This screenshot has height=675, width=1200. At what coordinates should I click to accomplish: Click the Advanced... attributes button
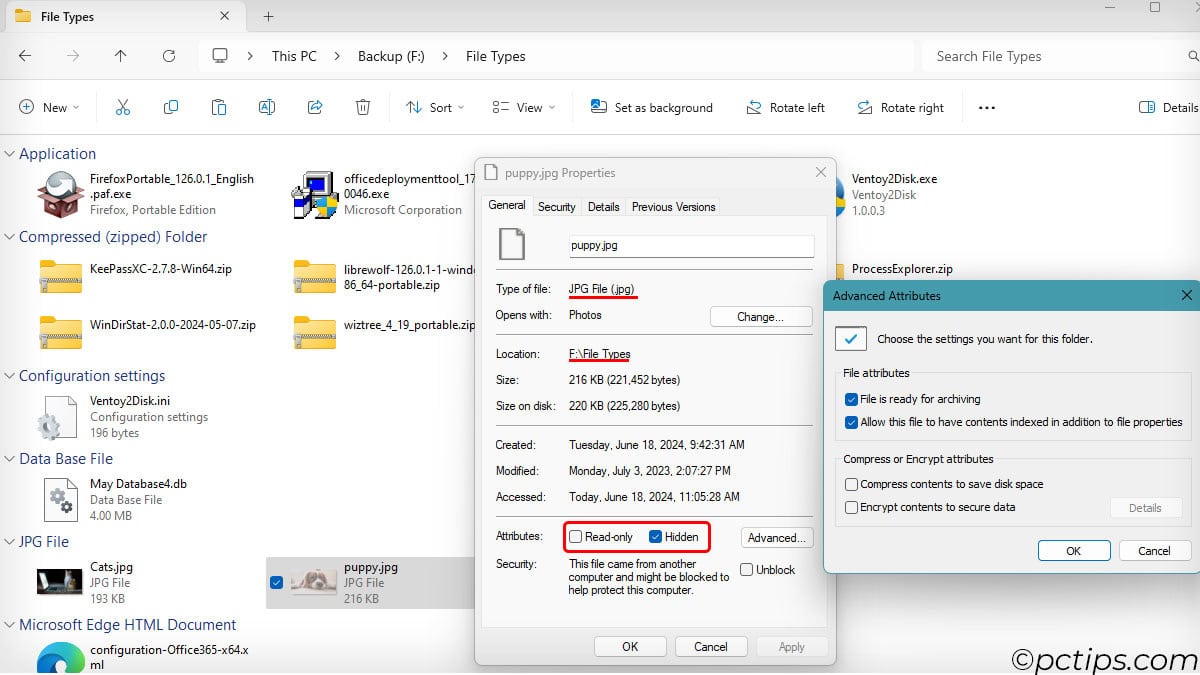coord(776,537)
